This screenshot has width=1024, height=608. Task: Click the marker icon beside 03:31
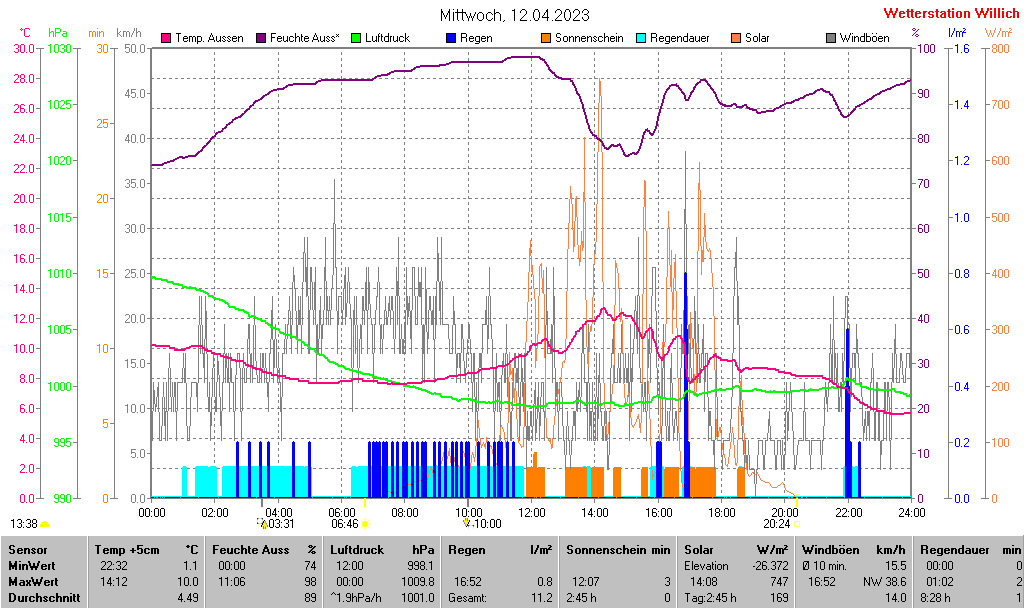(263, 524)
